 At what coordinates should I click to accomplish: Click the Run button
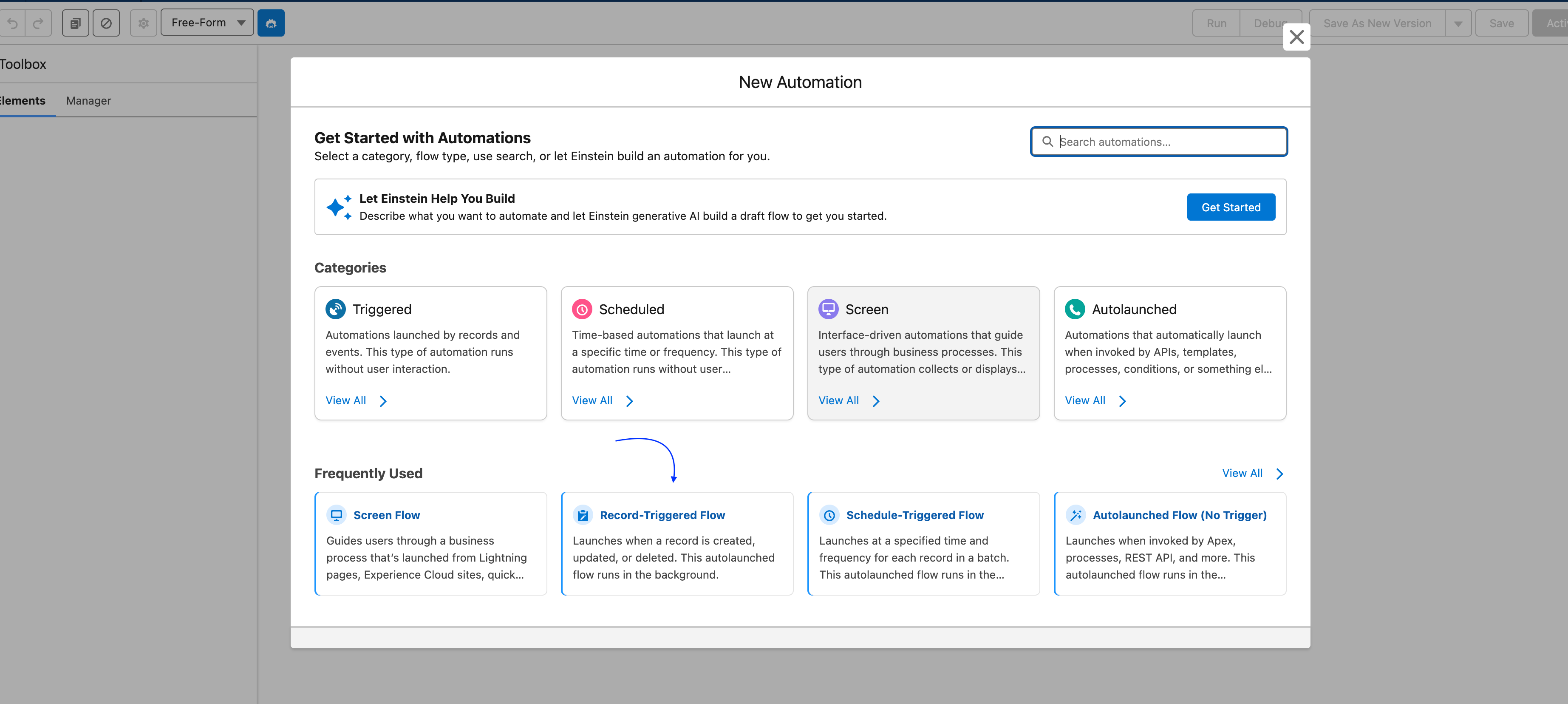tap(1216, 23)
